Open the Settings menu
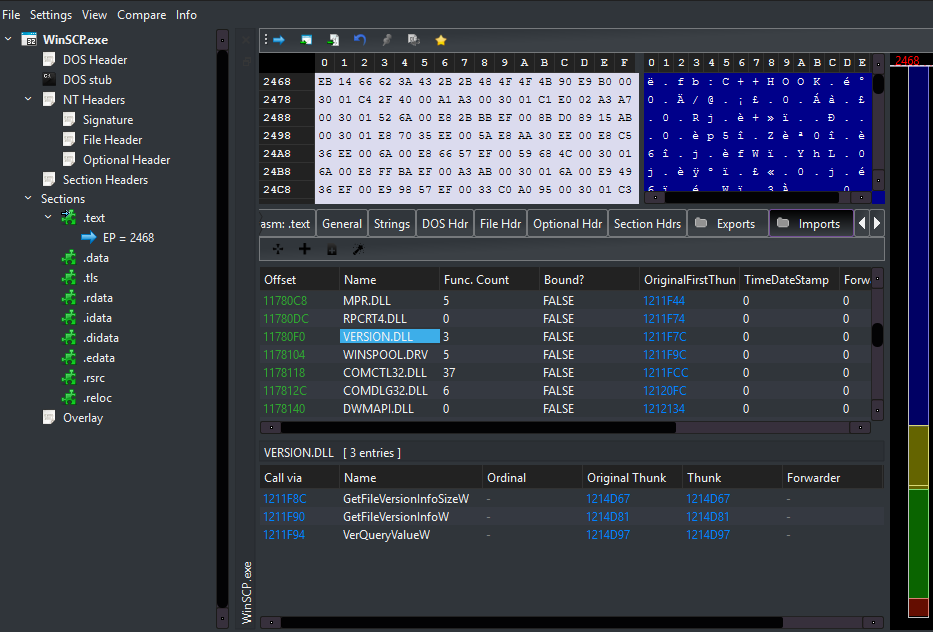Viewport: 933px width, 632px height. tap(51, 15)
